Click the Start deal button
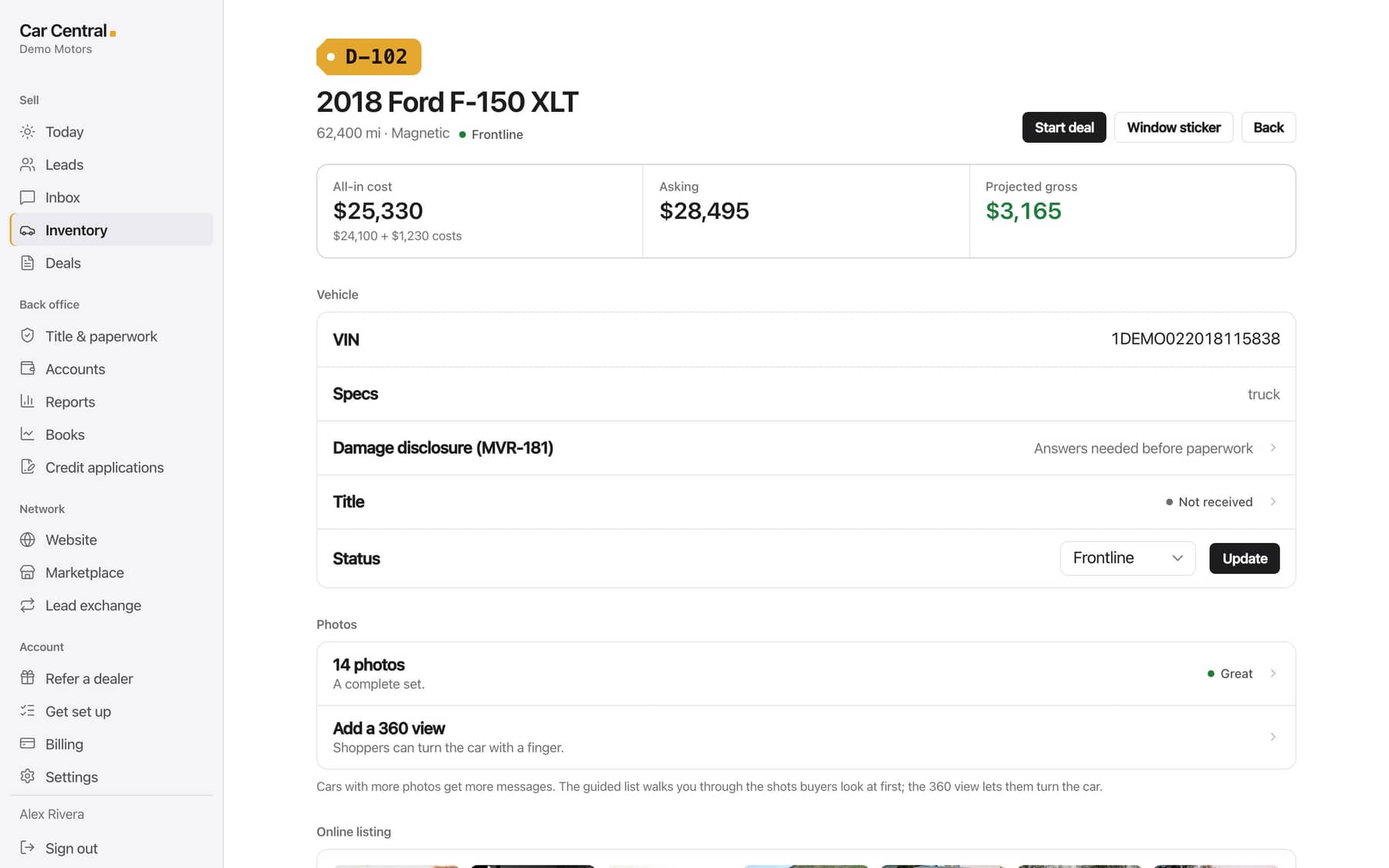 click(1064, 127)
